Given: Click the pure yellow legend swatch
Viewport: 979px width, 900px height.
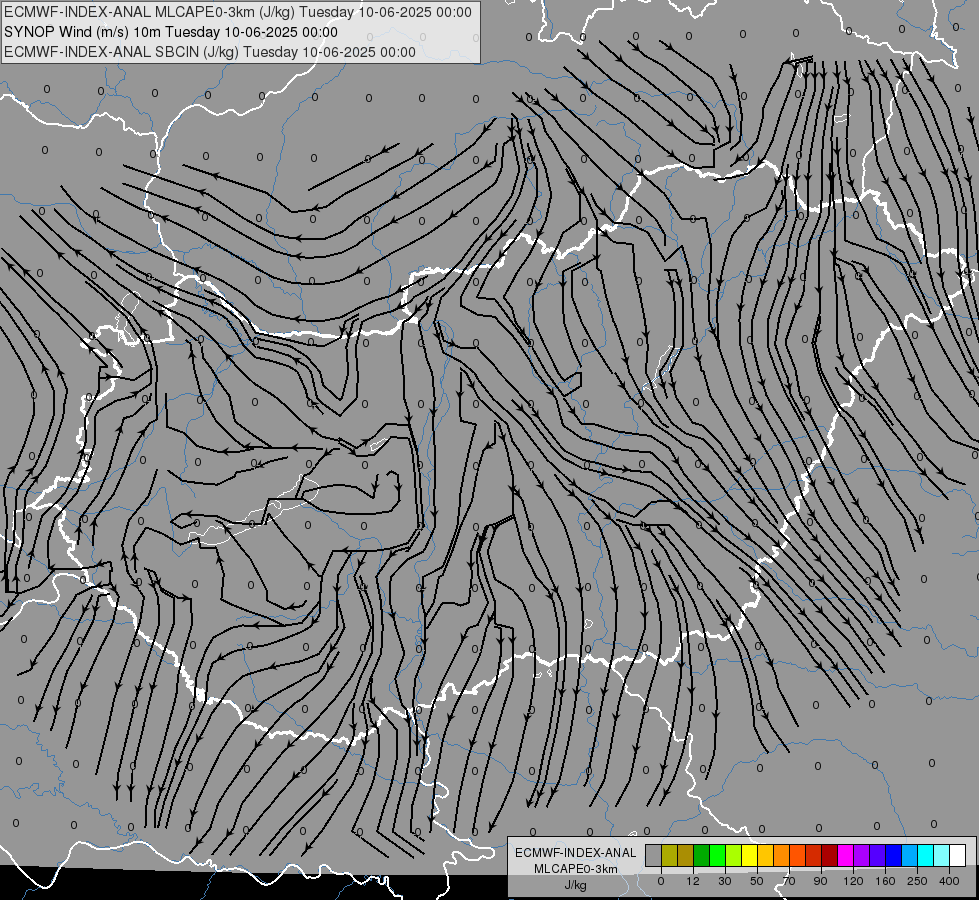Looking at the screenshot, I should pyautogui.click(x=750, y=855).
